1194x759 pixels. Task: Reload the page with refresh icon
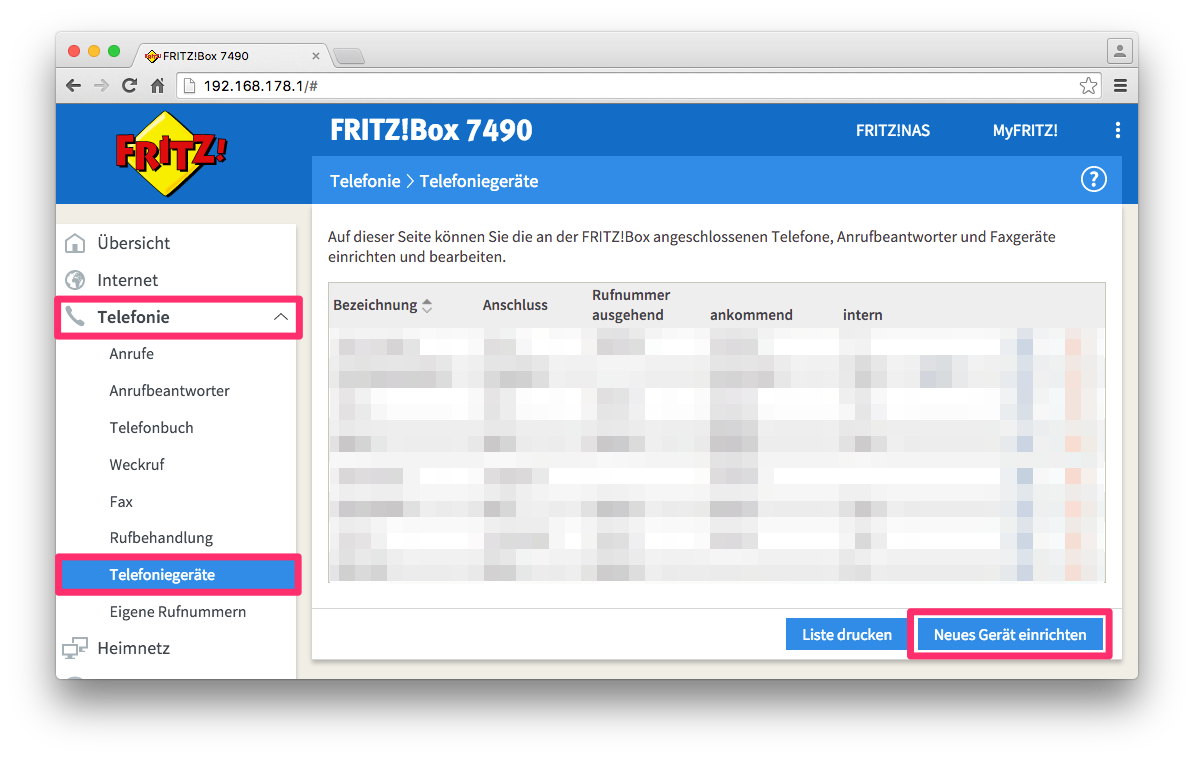129,85
